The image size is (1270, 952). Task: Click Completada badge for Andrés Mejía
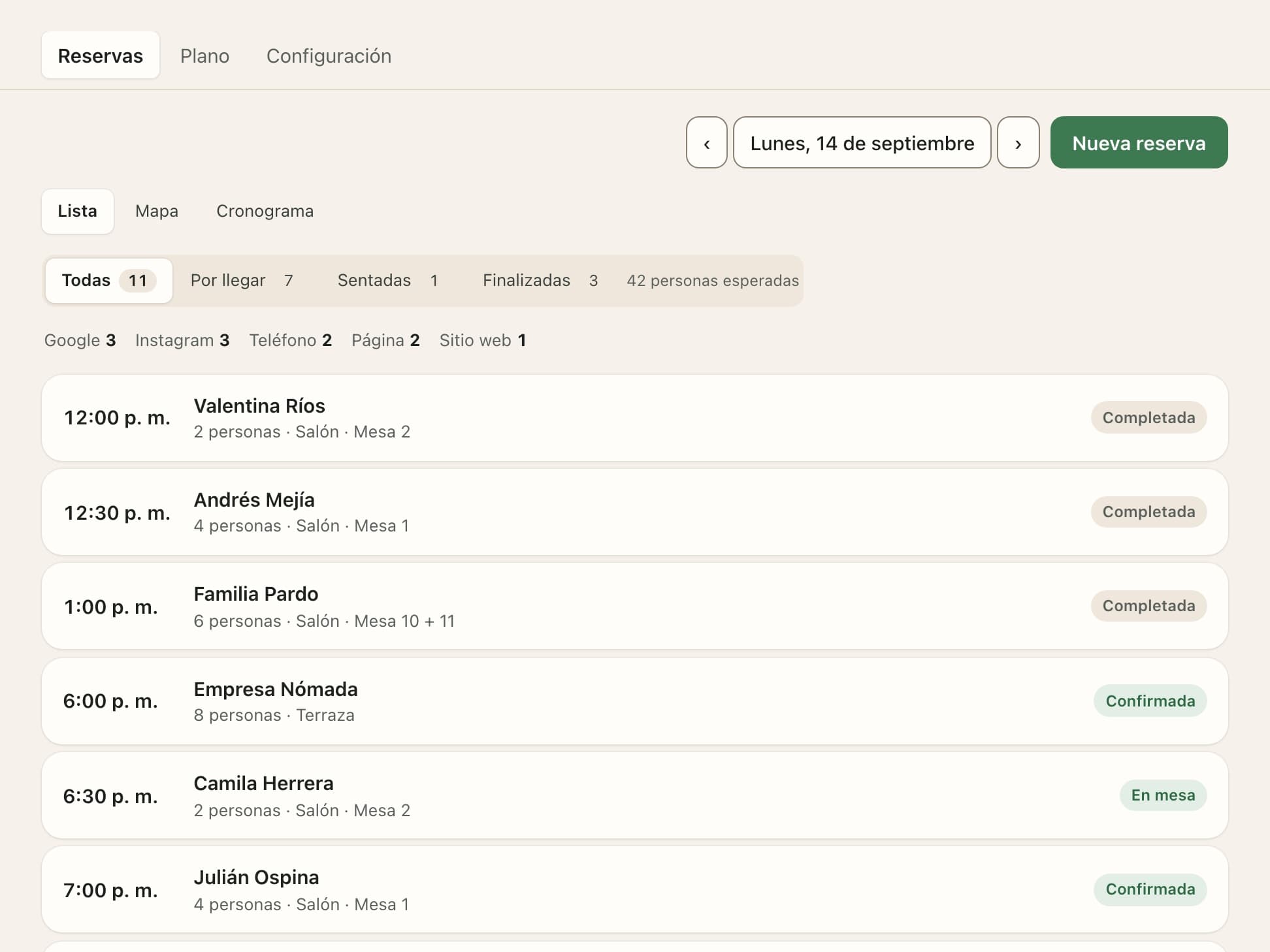point(1148,511)
